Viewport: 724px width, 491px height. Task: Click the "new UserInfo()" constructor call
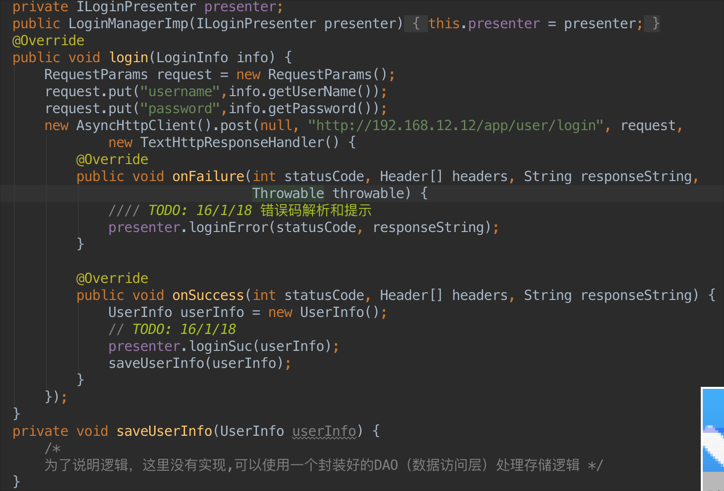pyautogui.click(x=323, y=312)
